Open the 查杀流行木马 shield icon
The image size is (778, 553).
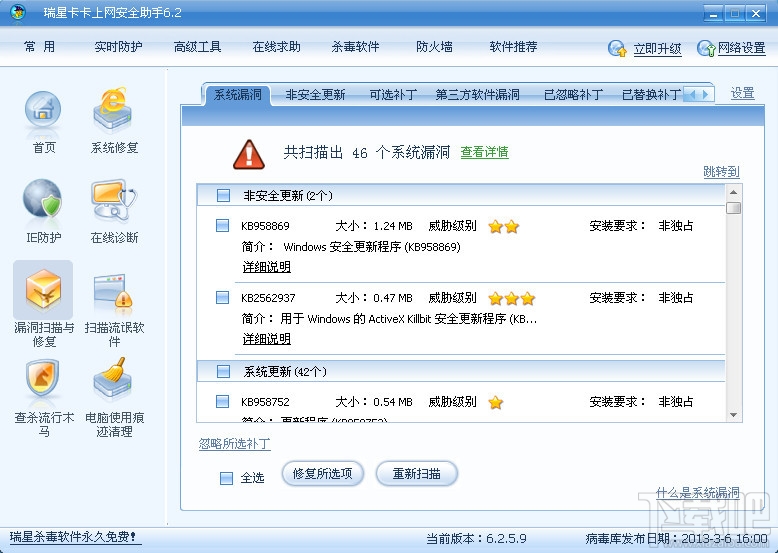(43, 379)
